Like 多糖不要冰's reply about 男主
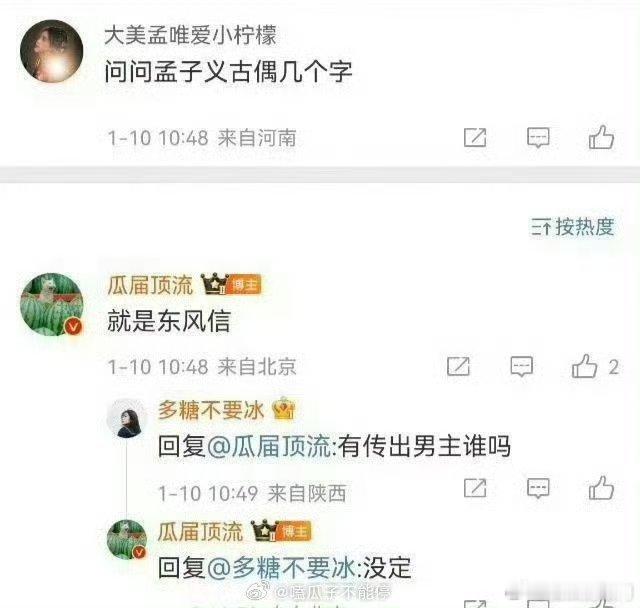Screen dimensions: 640x608 (601, 488)
